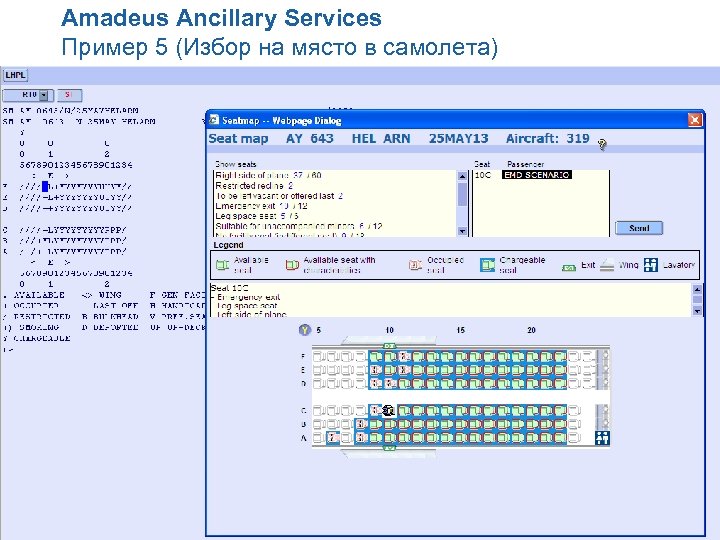720x540 pixels.
Task: Select available seat 12E
Action: pyautogui.click(x=418, y=370)
